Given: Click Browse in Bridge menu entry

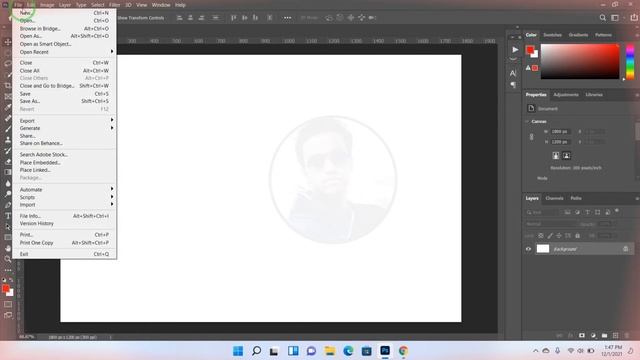Looking at the screenshot, I should (x=64, y=29).
